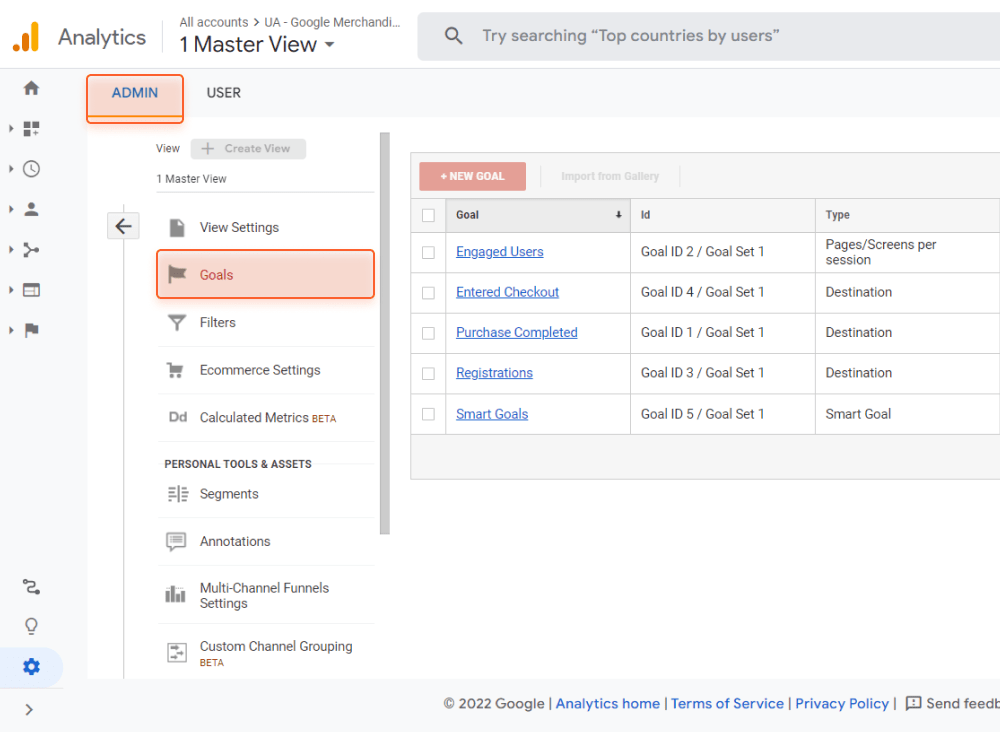Viewport: 1000px width, 732px height.
Task: Click the back arrow button beside View column
Action: pyautogui.click(x=123, y=226)
